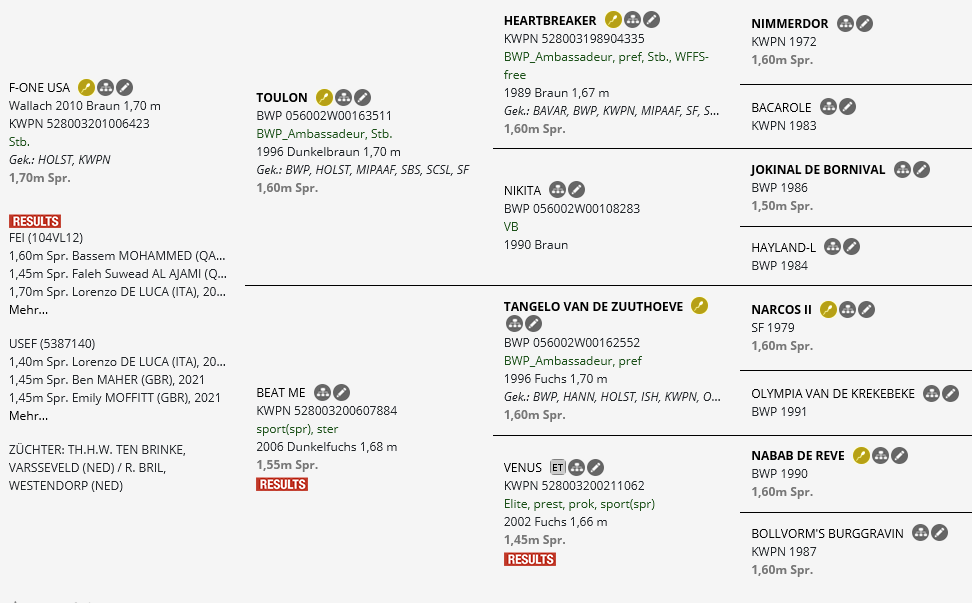Click the yellow stallion icon next to NARCOS II
The width and height of the screenshot is (972, 603).
pos(829,310)
